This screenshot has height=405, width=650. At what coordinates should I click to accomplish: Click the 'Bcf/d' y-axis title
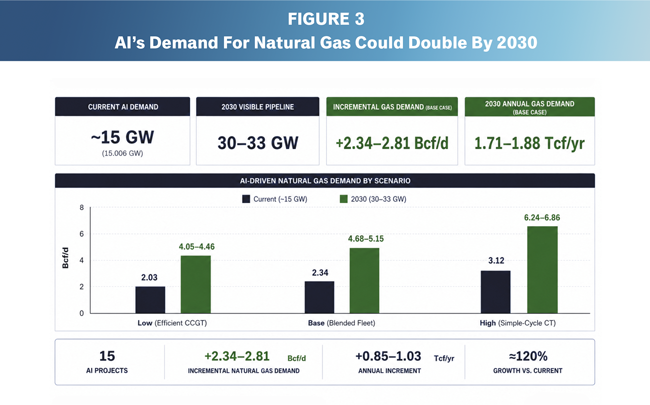(65, 258)
